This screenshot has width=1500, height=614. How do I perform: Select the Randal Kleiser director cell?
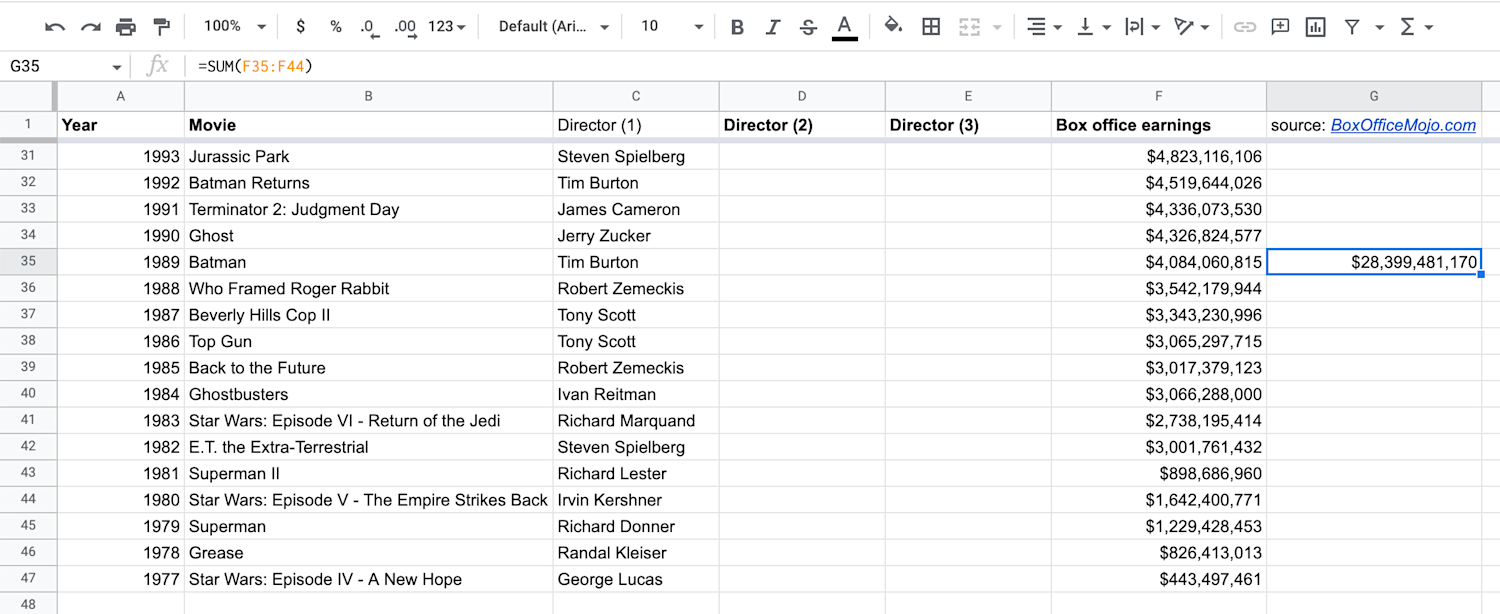(x=636, y=553)
